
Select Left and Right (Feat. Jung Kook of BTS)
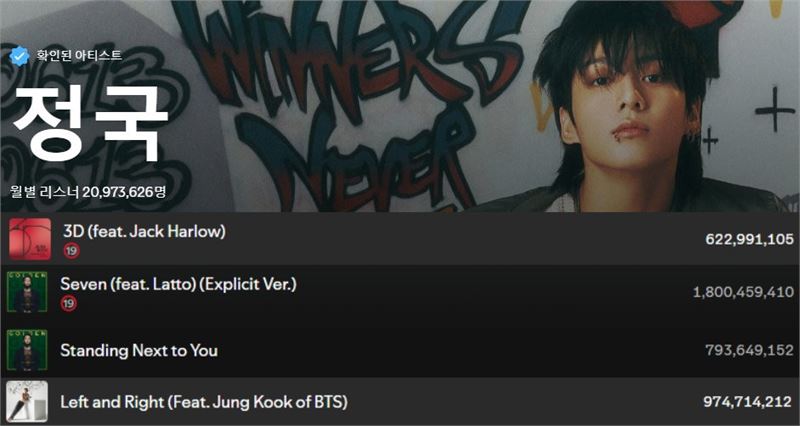click(204, 402)
